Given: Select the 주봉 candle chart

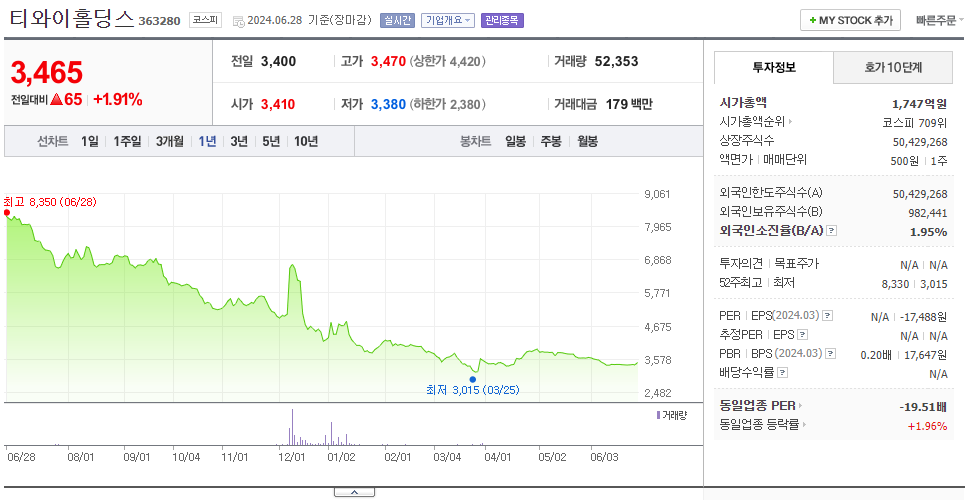Looking at the screenshot, I should click(x=551, y=141).
